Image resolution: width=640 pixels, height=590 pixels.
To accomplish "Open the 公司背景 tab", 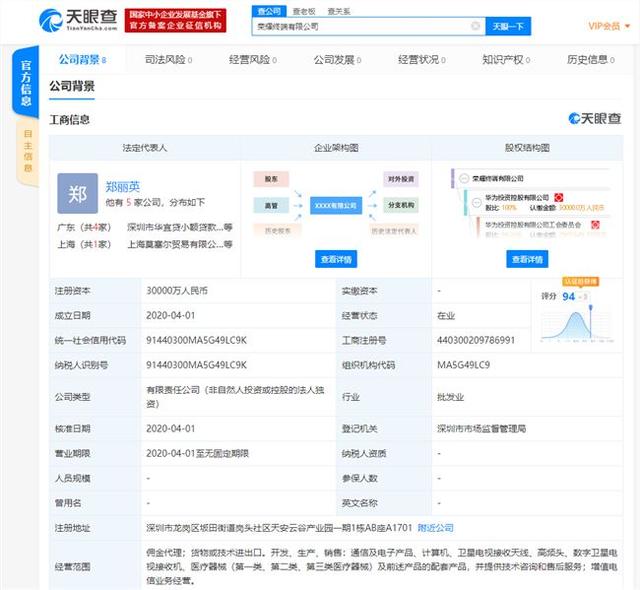I will [x=82, y=60].
